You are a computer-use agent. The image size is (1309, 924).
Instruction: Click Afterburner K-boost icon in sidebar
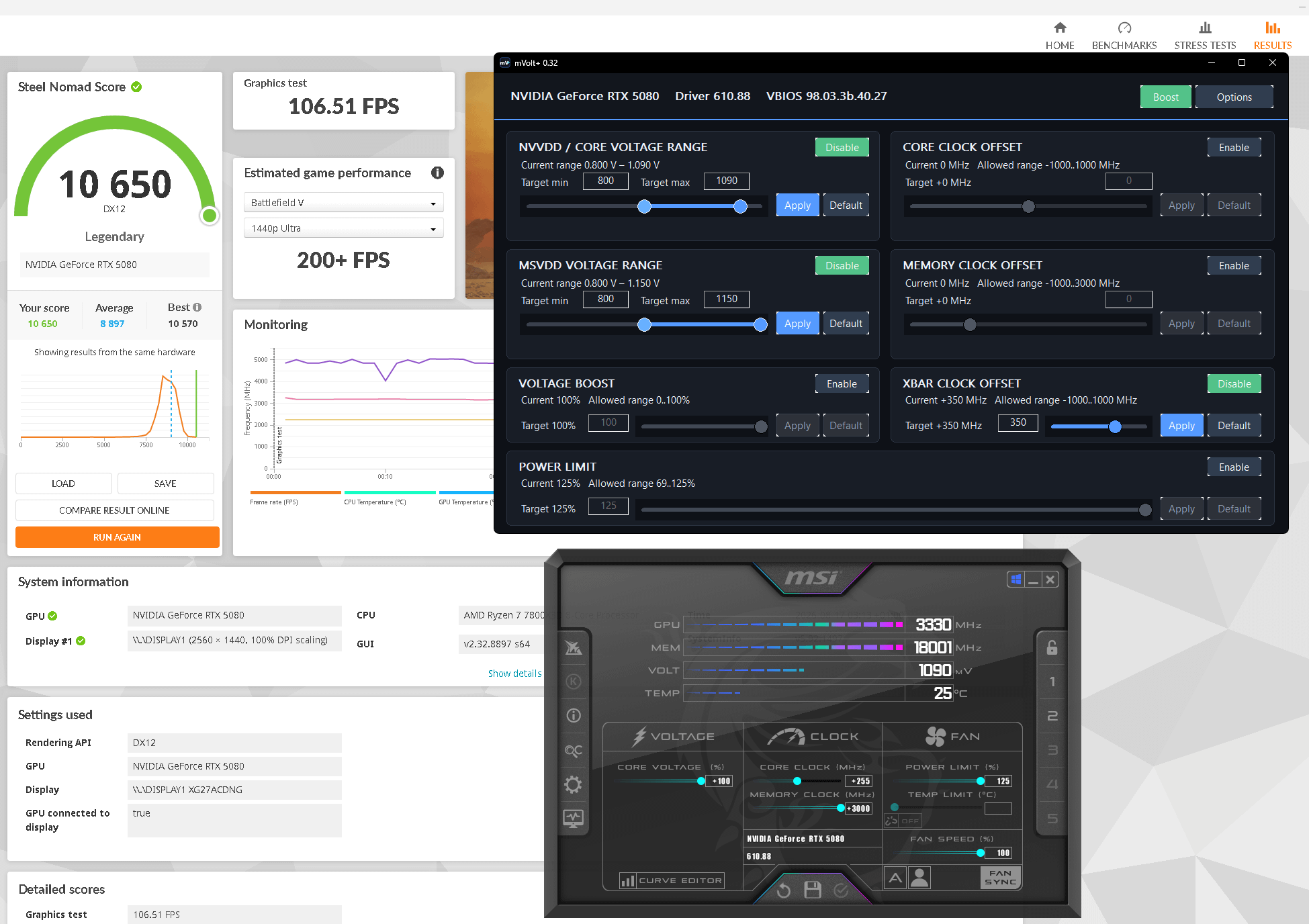pyautogui.click(x=574, y=682)
